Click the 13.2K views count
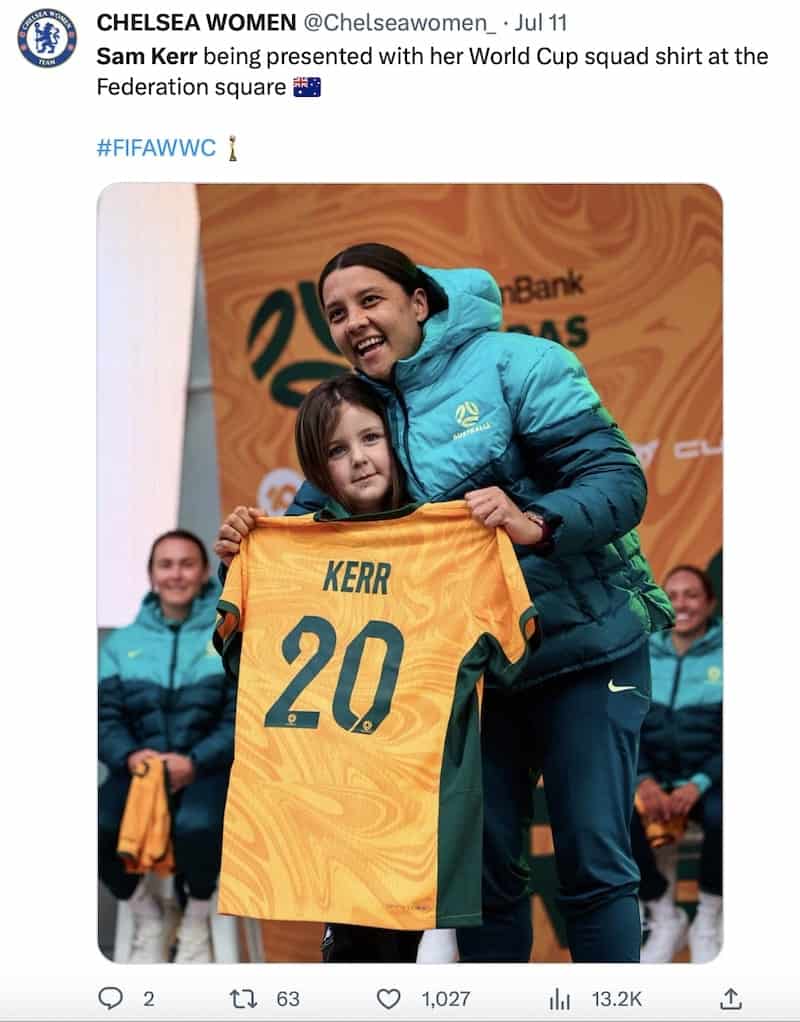 [x=617, y=999]
